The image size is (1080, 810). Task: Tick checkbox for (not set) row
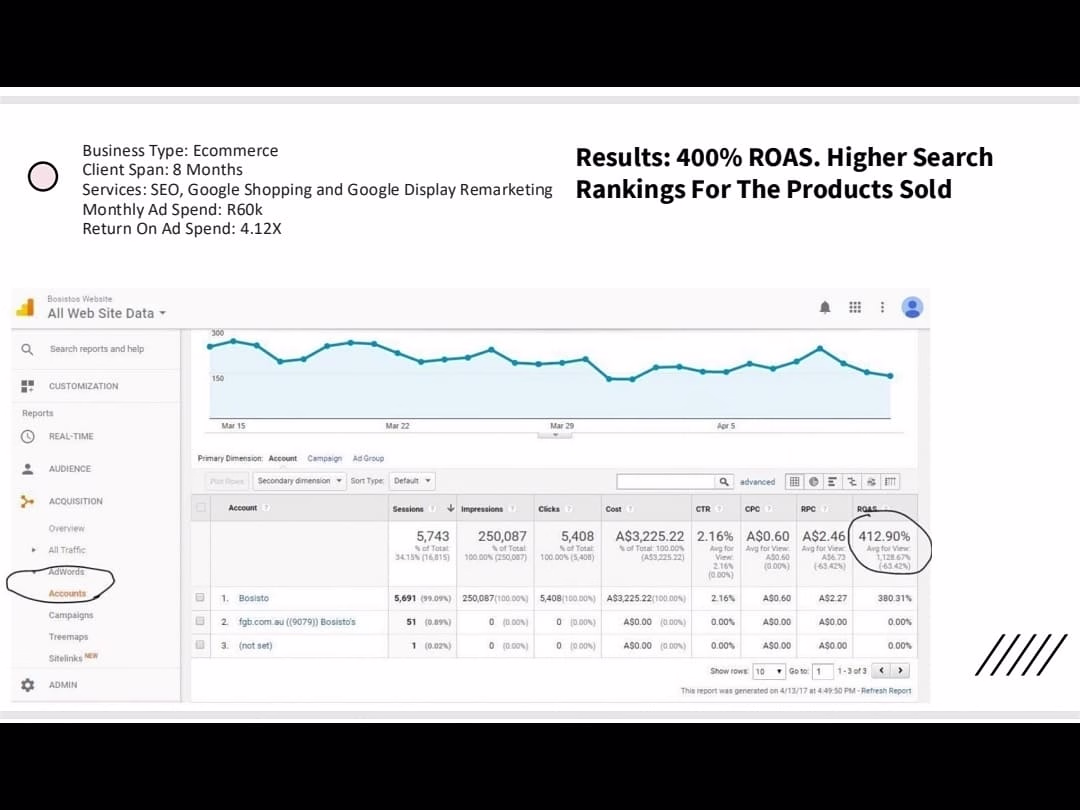click(200, 645)
